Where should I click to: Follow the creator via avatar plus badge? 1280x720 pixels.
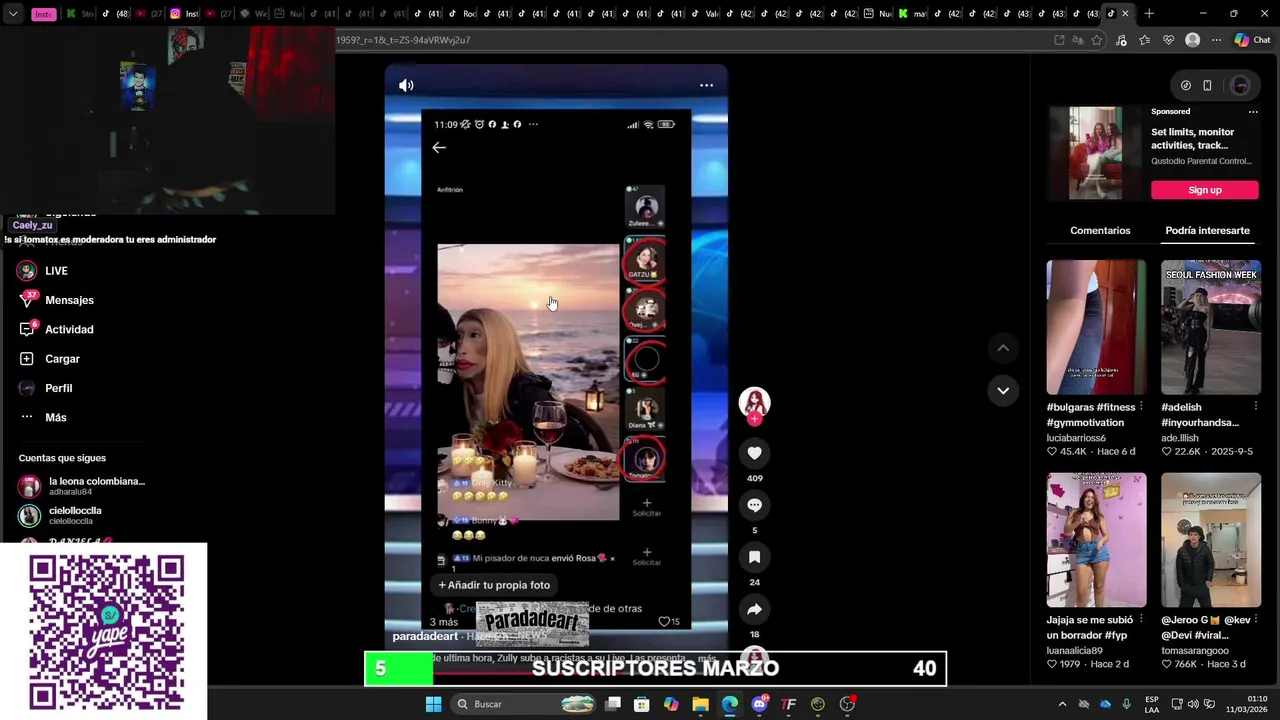pyautogui.click(x=754, y=420)
